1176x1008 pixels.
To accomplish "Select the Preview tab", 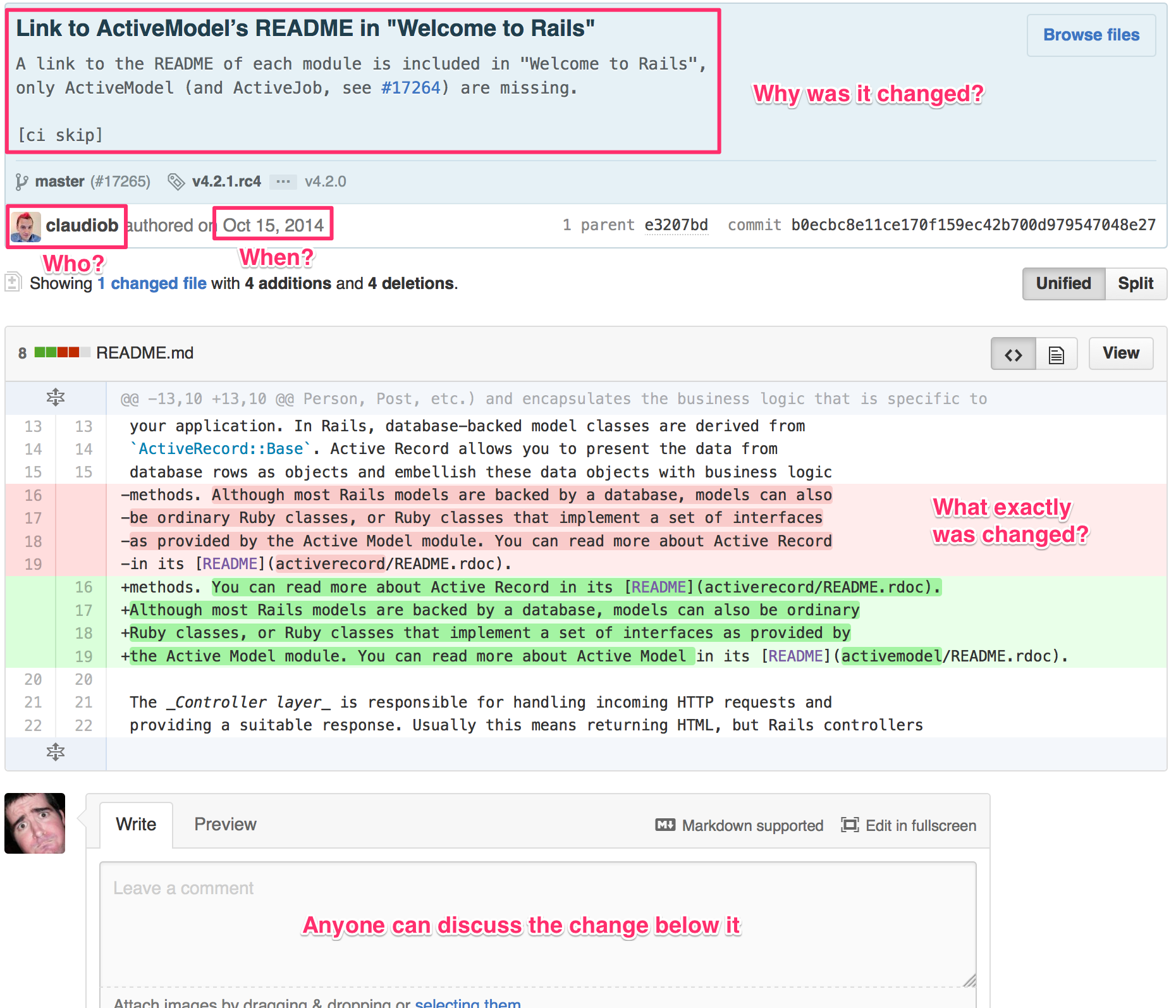I will pos(225,825).
